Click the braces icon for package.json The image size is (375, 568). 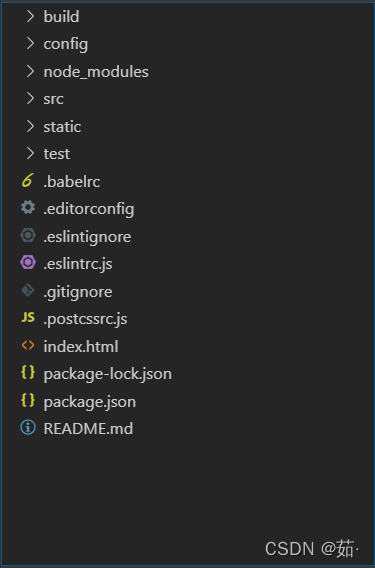[28, 400]
